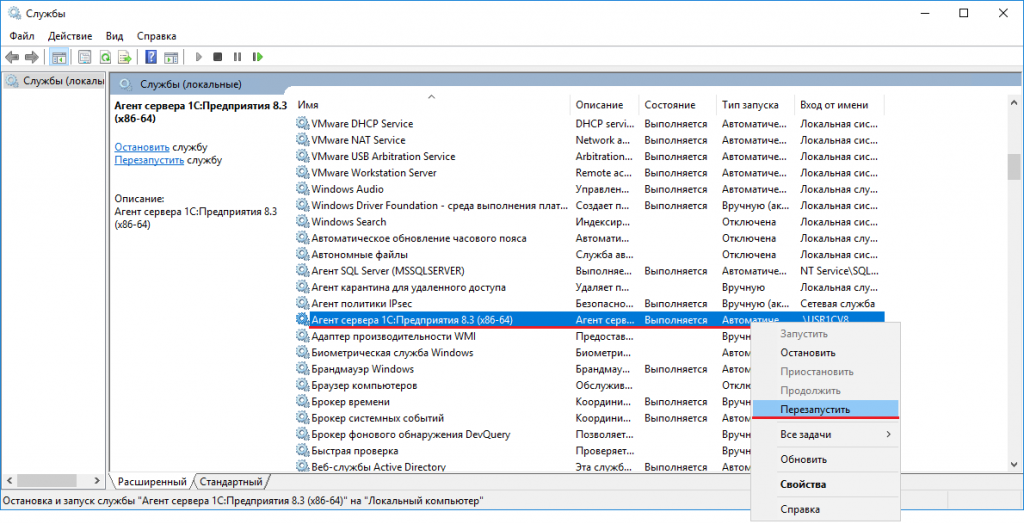Click the Start service play icon

(199, 57)
